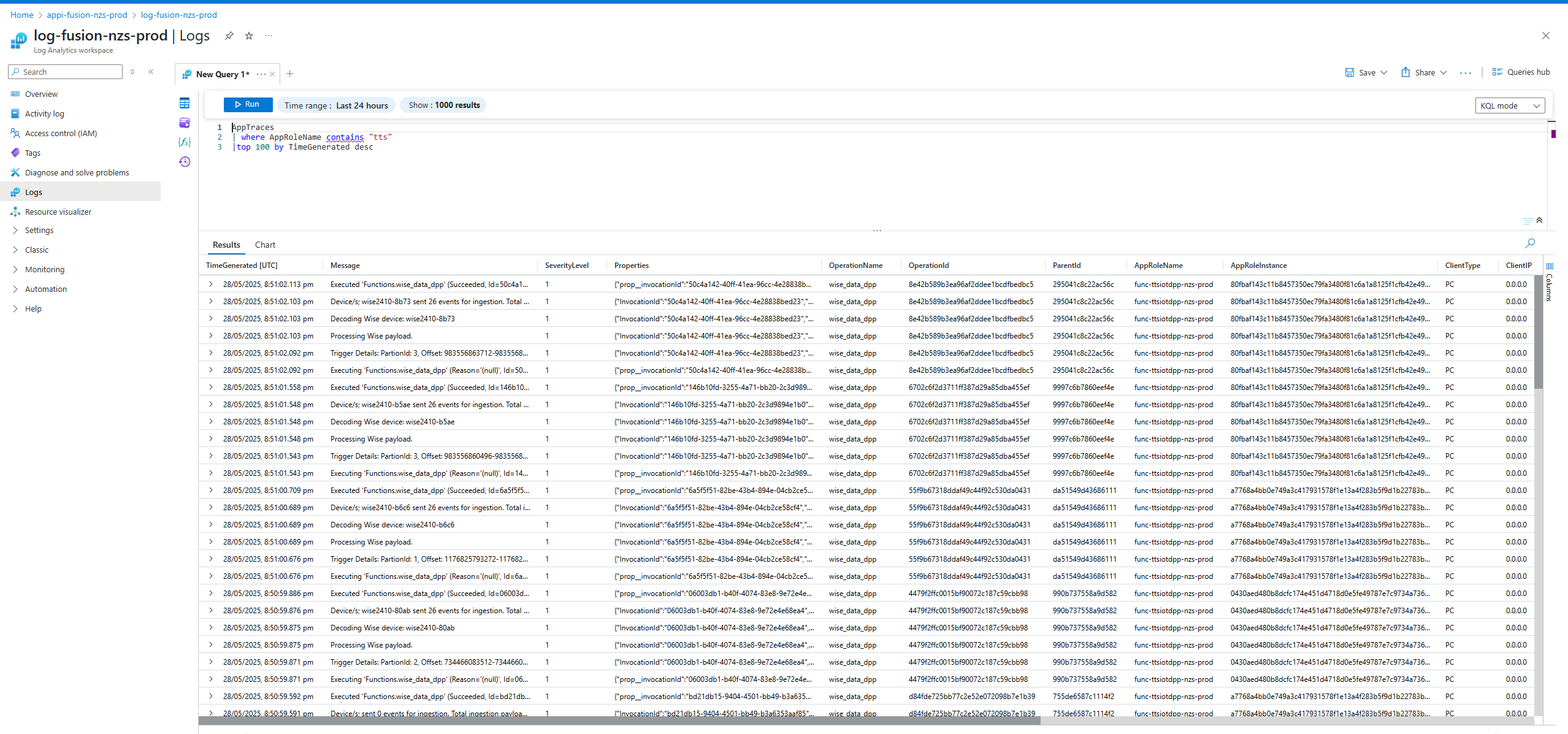Open the saved queries pane icon

[x=185, y=123]
